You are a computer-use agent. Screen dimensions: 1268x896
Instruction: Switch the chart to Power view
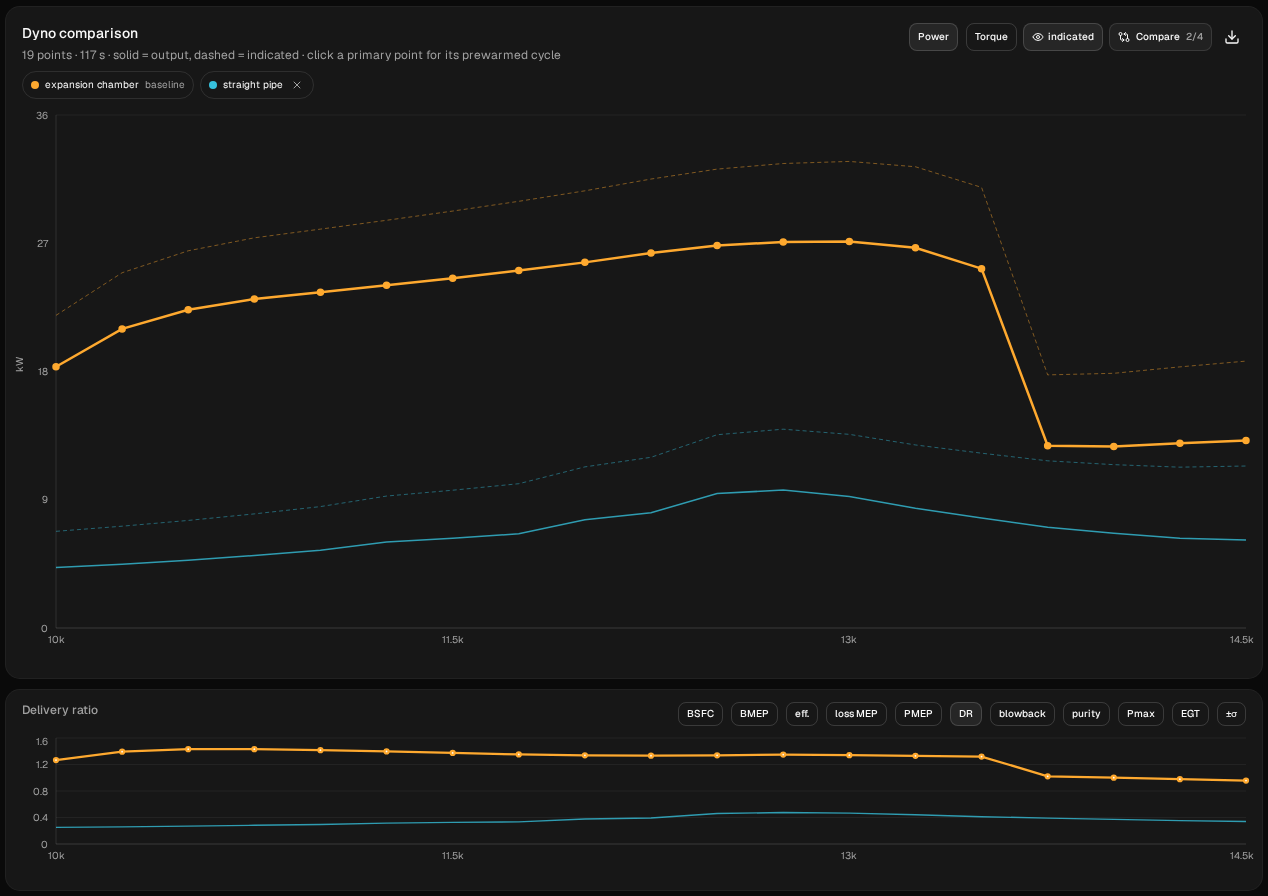tap(933, 37)
